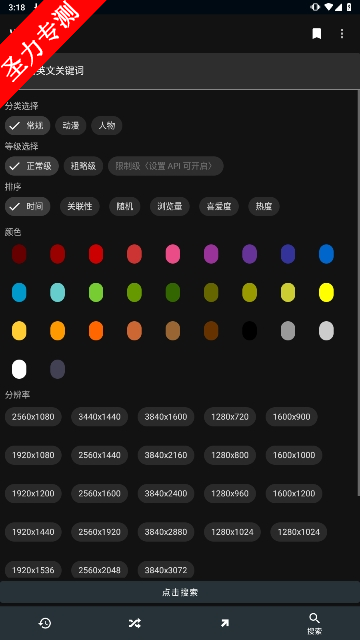Tap the cellular signal icon in status bar
This screenshot has width=360, height=640.
pos(338,7)
